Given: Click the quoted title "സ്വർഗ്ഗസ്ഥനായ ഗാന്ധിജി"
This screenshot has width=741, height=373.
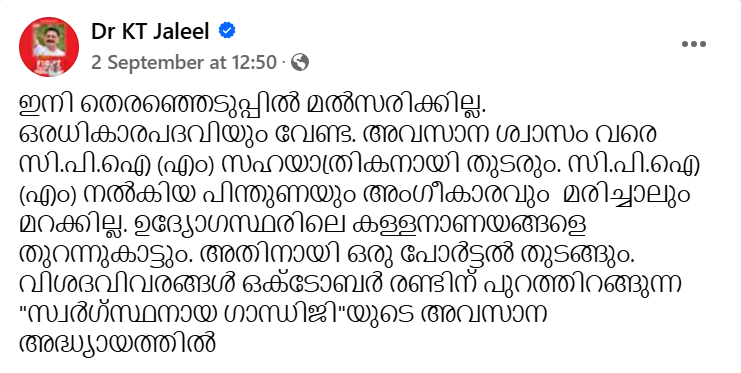Looking at the screenshot, I should click(x=183, y=314).
